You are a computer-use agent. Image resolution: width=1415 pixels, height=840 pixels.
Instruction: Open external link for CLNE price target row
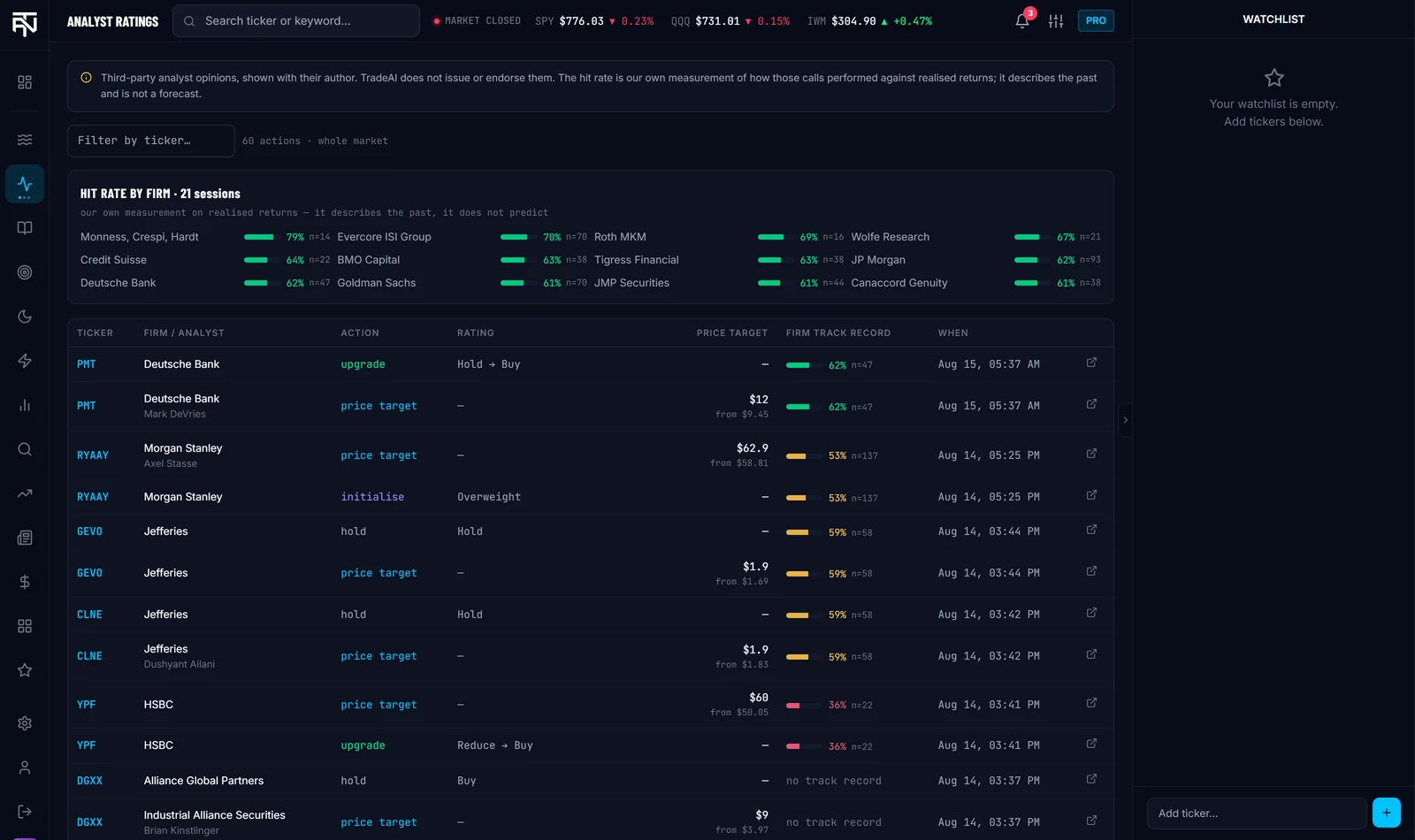pyautogui.click(x=1091, y=654)
